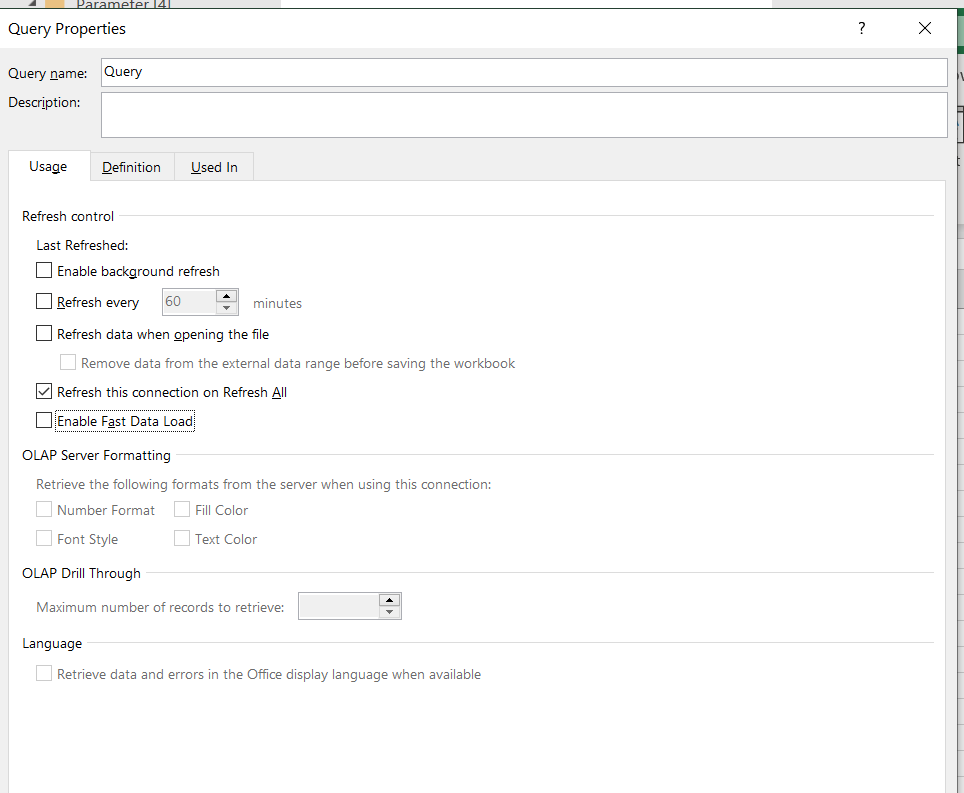964x793 pixels.
Task: Click the help question mark icon
Action: (861, 28)
